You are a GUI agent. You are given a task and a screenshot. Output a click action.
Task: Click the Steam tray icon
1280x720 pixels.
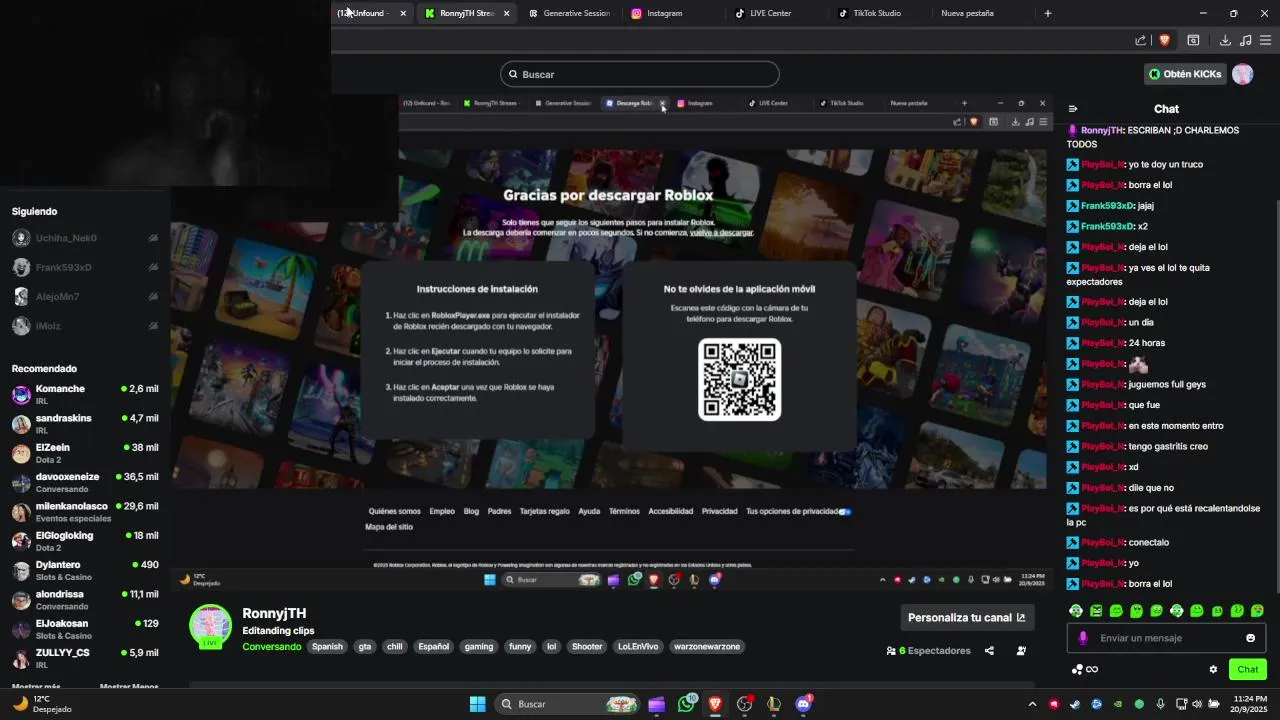click(x=1075, y=704)
